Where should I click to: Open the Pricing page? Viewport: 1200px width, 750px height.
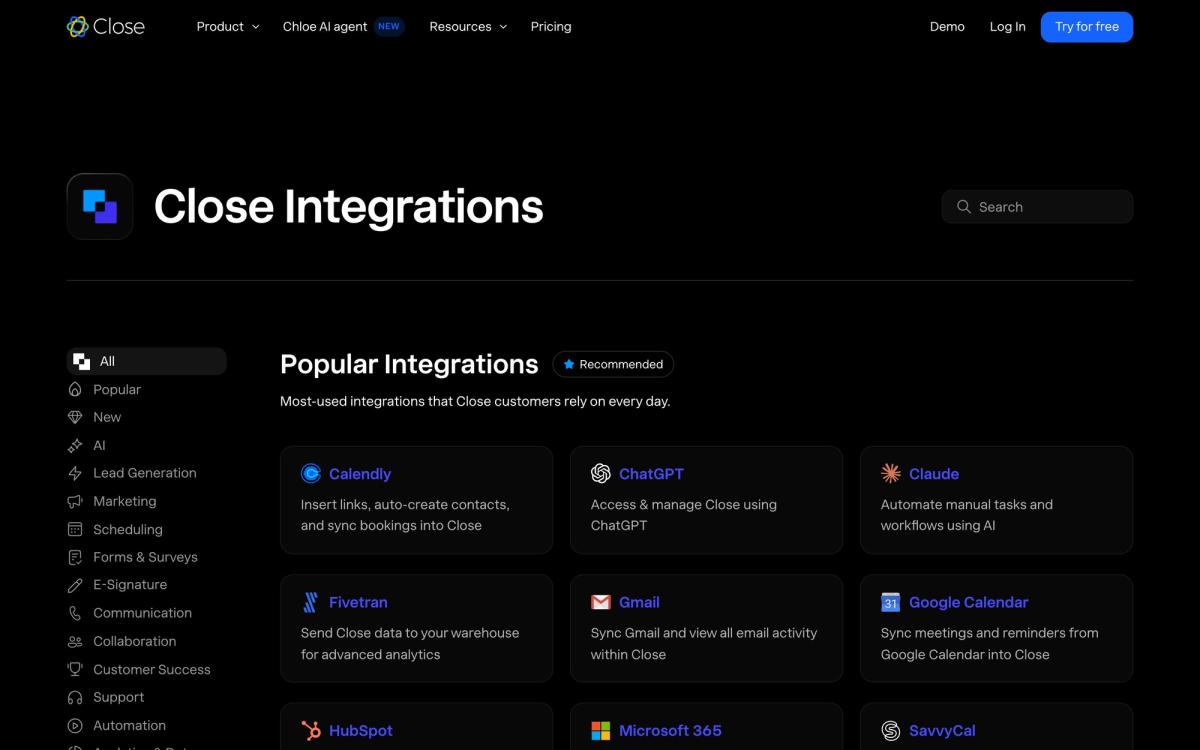click(551, 27)
